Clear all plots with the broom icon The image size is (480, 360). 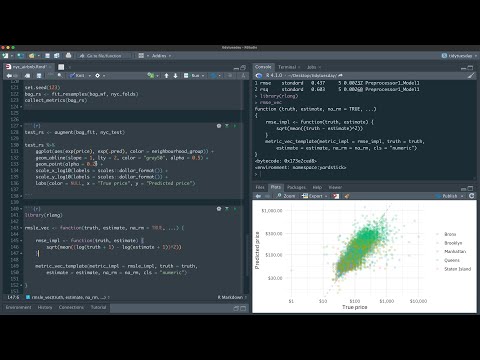(347, 196)
